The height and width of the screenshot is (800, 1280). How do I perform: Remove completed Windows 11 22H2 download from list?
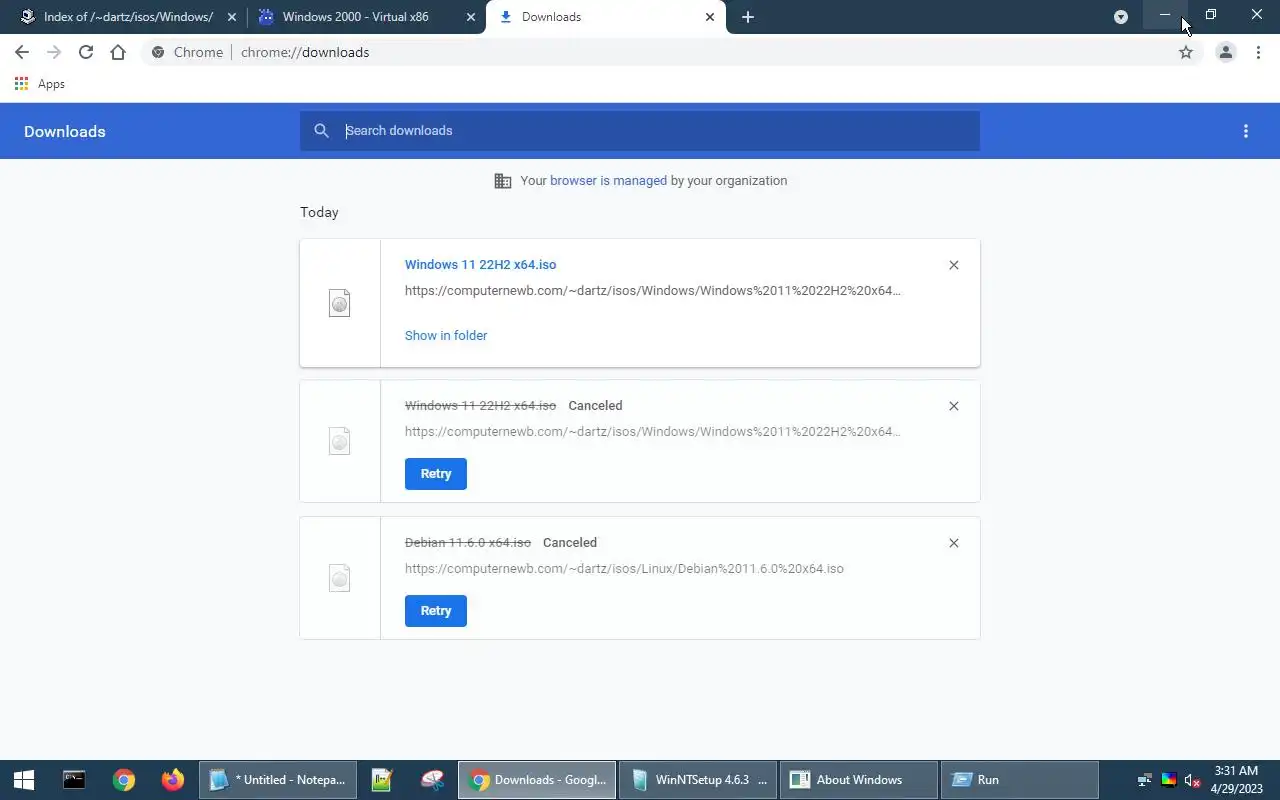pyautogui.click(x=953, y=265)
